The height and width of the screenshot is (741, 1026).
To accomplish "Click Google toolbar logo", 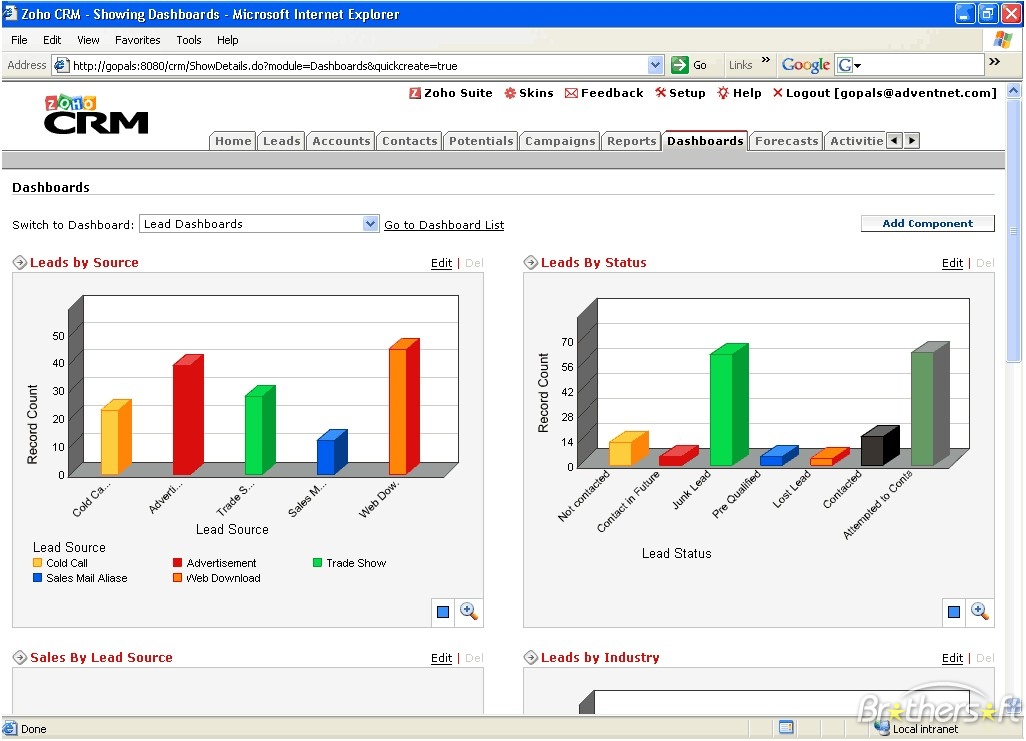I will (x=805, y=65).
